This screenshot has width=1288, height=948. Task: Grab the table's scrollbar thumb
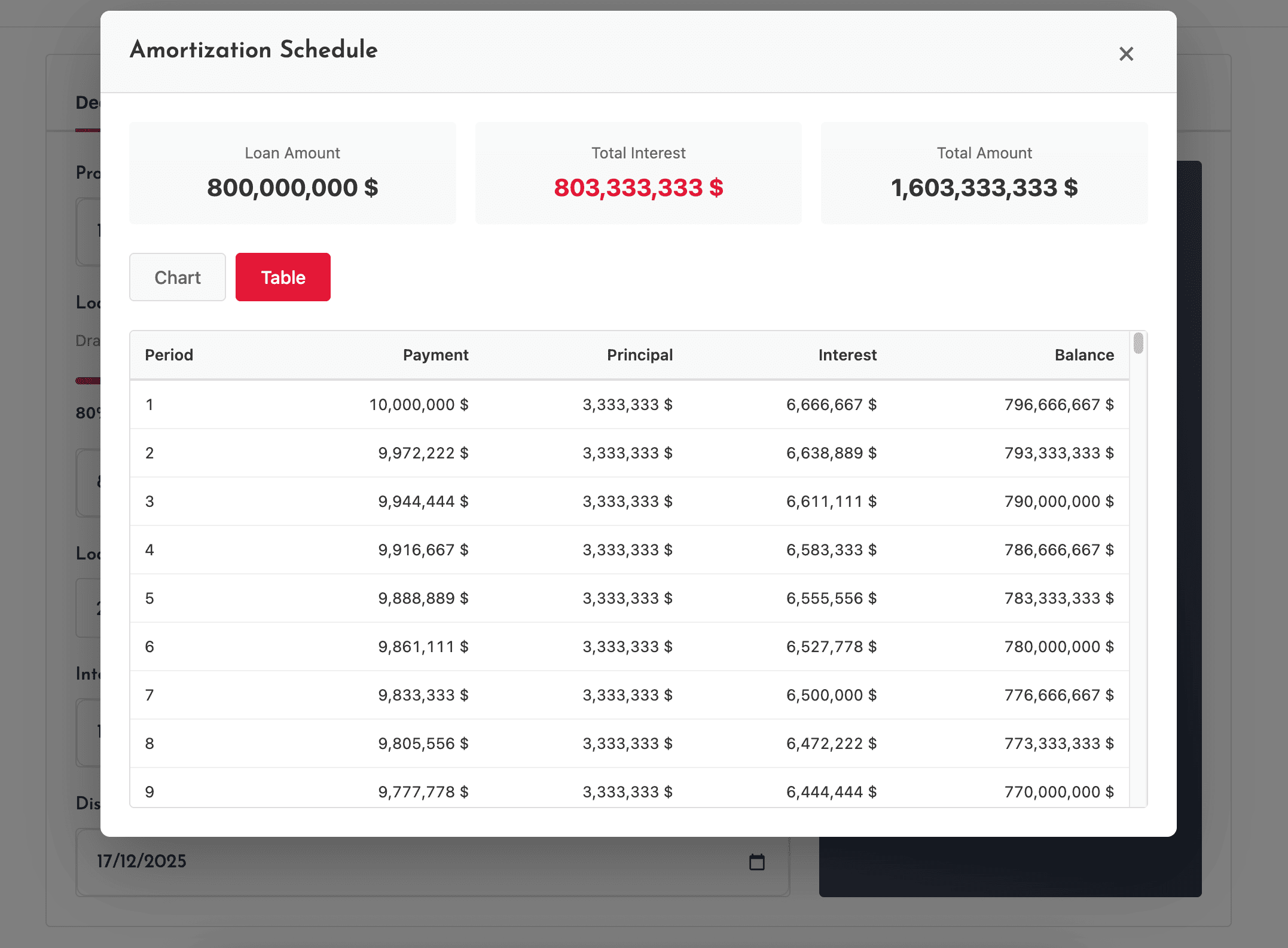(x=1138, y=344)
